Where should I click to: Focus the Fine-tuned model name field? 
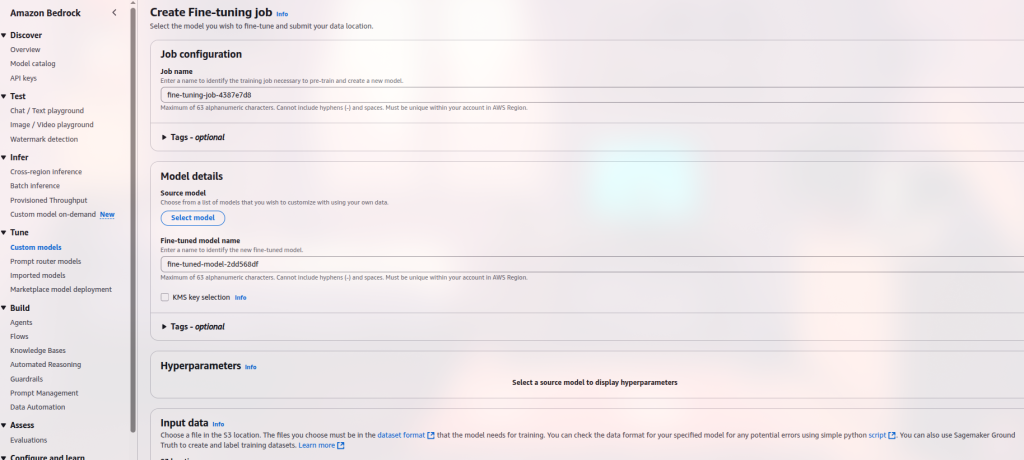point(590,264)
